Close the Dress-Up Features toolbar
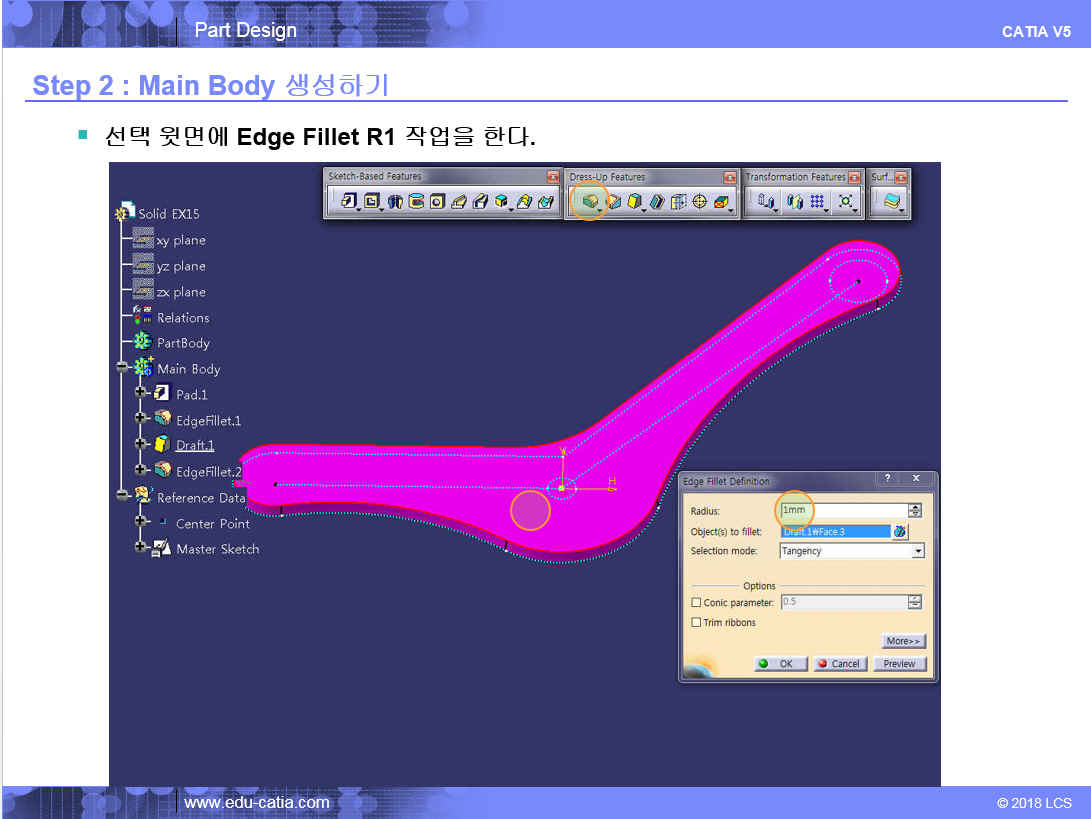 (729, 177)
